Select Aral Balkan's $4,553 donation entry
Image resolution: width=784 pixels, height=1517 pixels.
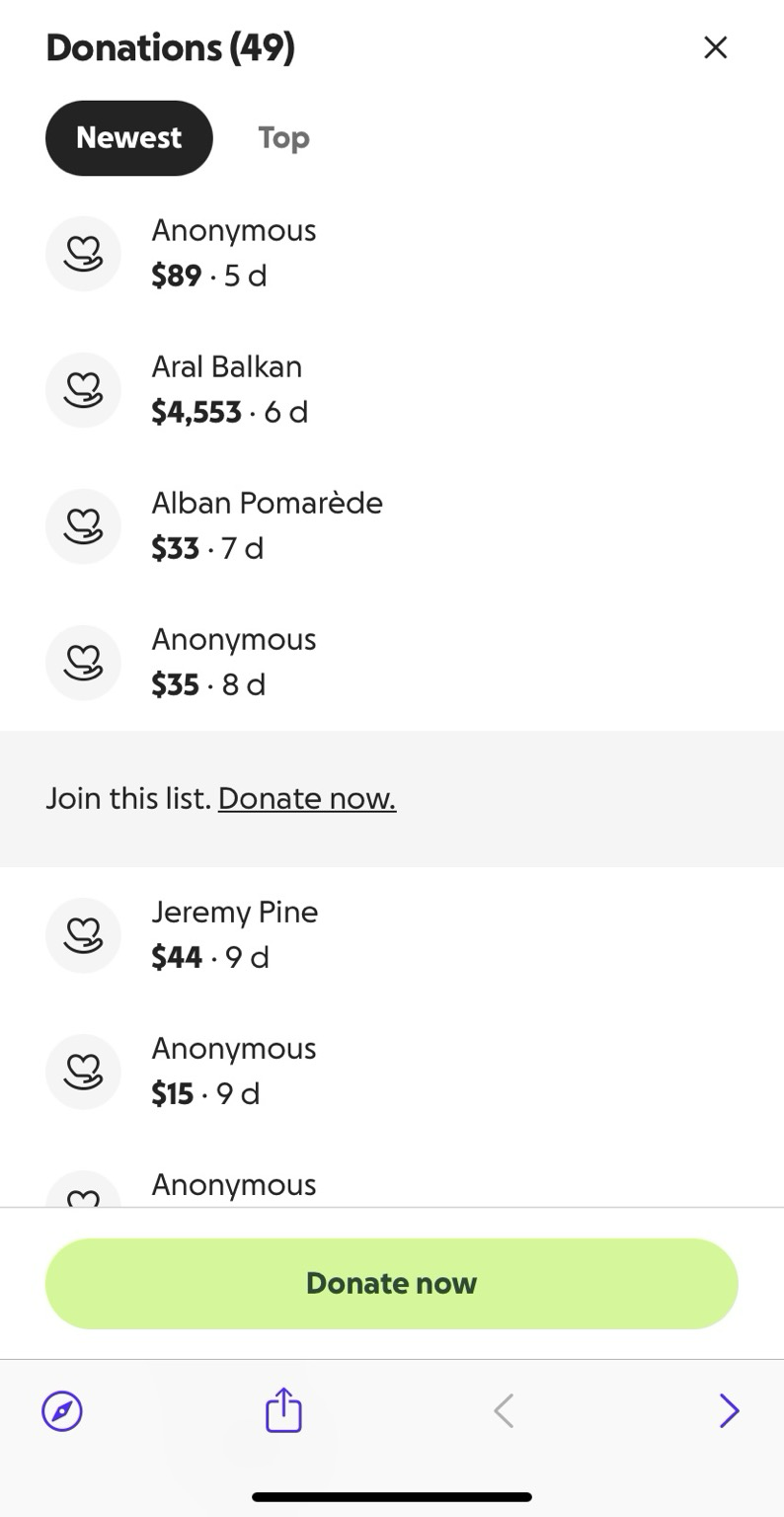point(229,390)
